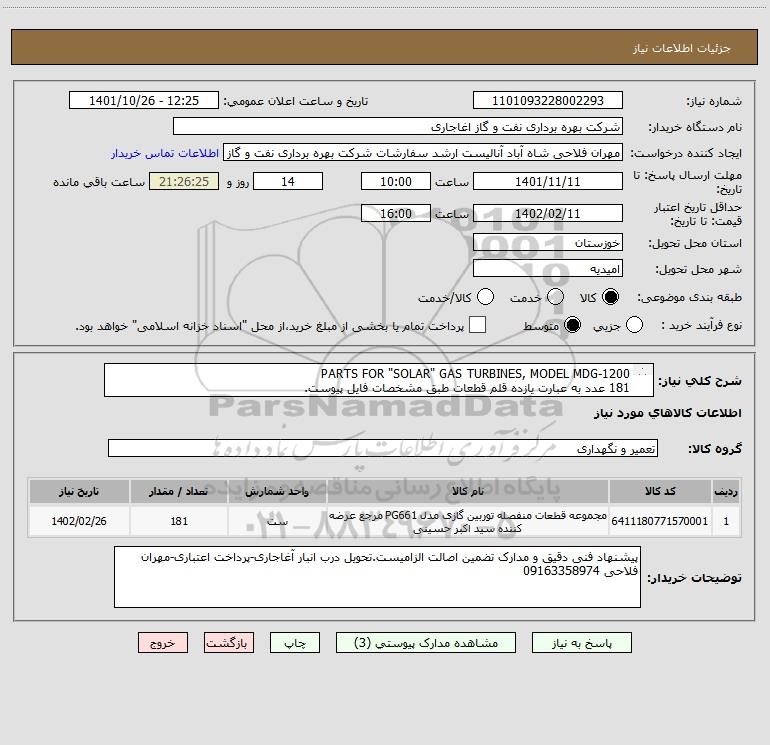
Task: Click the کد کالا column header
Action: coord(660,491)
